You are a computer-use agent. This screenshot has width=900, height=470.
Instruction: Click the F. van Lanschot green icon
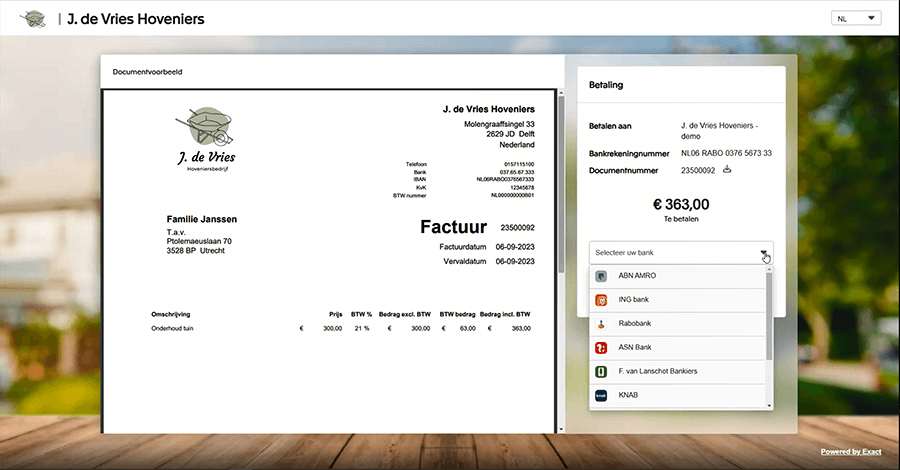(601, 372)
